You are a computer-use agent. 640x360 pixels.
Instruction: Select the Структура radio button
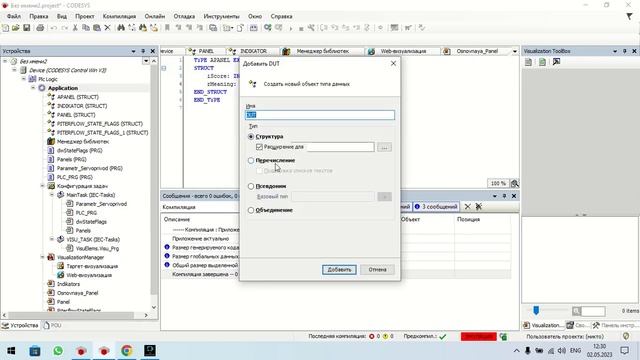coord(251,136)
